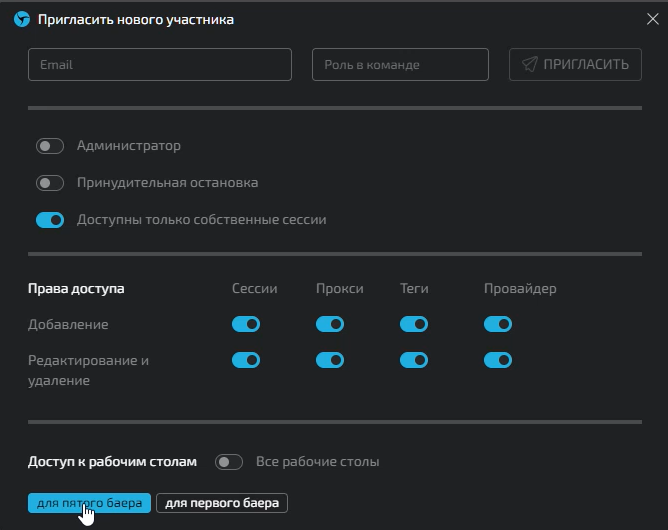Click the 'Права доступа' heading

(76, 289)
